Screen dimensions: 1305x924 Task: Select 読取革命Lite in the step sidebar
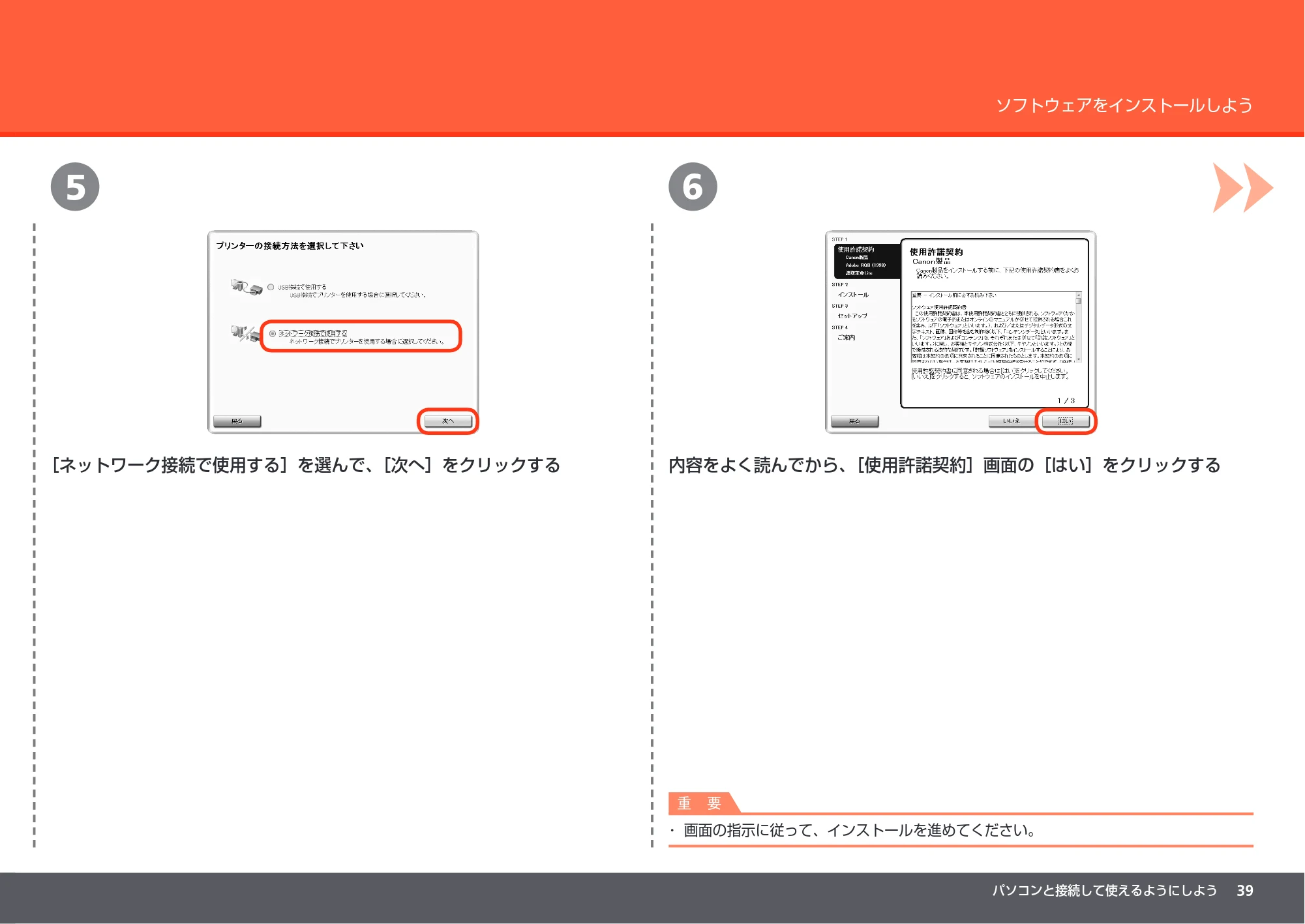click(859, 273)
